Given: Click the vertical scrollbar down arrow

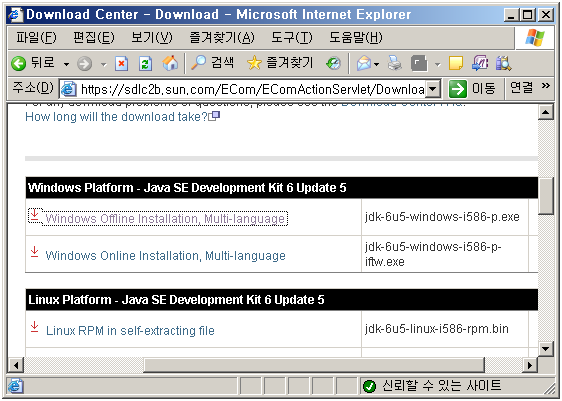Looking at the screenshot, I should click(546, 348).
